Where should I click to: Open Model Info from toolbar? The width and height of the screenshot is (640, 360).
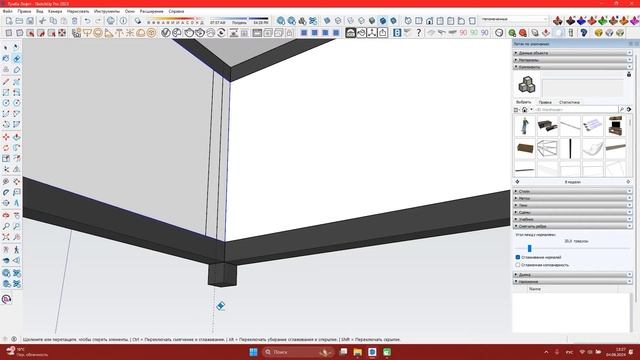tap(123, 21)
